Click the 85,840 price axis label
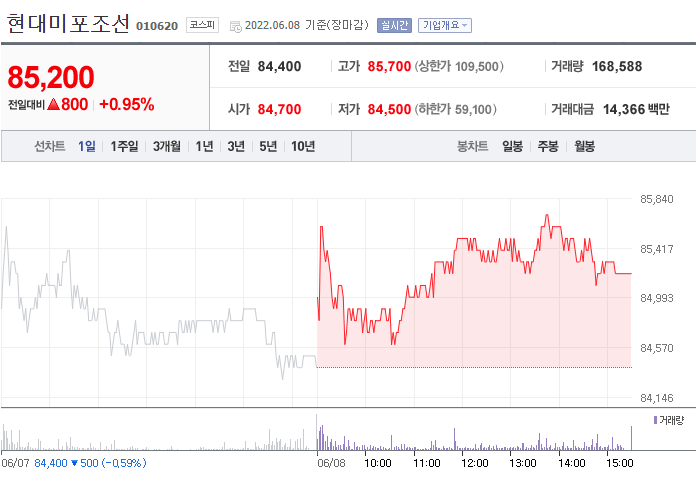This screenshot has width=696, height=478. pos(656,199)
